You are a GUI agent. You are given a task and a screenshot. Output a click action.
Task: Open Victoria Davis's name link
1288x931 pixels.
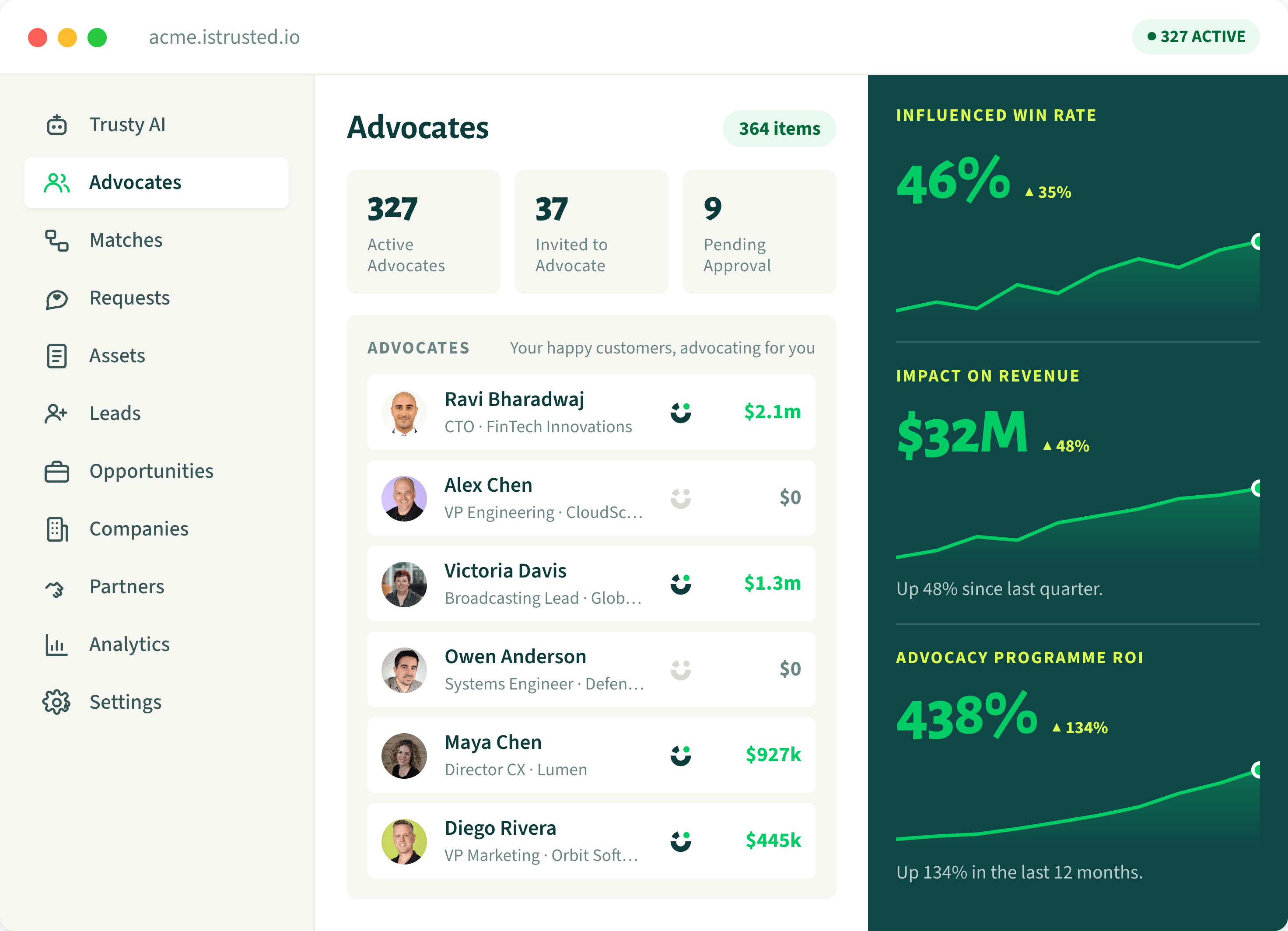[505, 571]
